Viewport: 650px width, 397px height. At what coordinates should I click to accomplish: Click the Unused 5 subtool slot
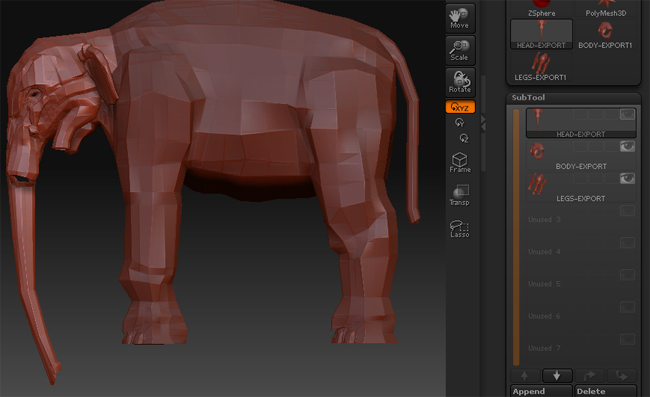tap(581, 284)
